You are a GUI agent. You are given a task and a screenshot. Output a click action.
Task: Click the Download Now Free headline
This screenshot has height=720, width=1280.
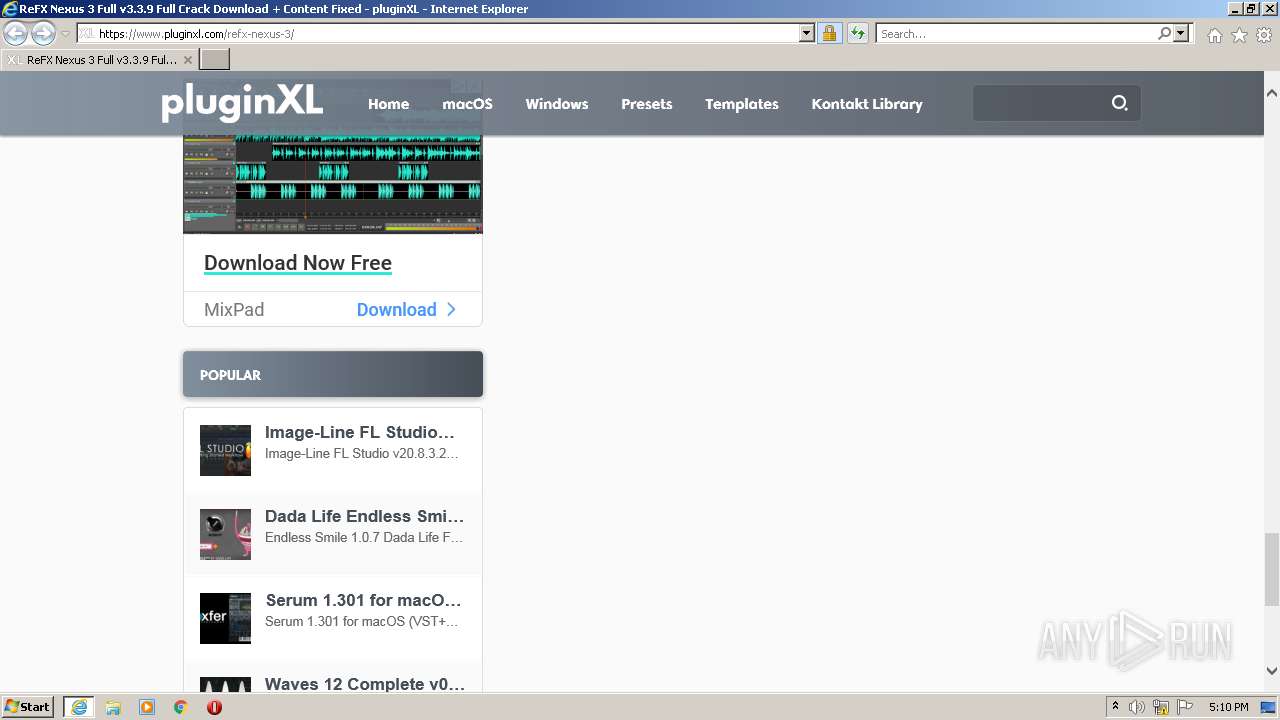pyautogui.click(x=298, y=263)
